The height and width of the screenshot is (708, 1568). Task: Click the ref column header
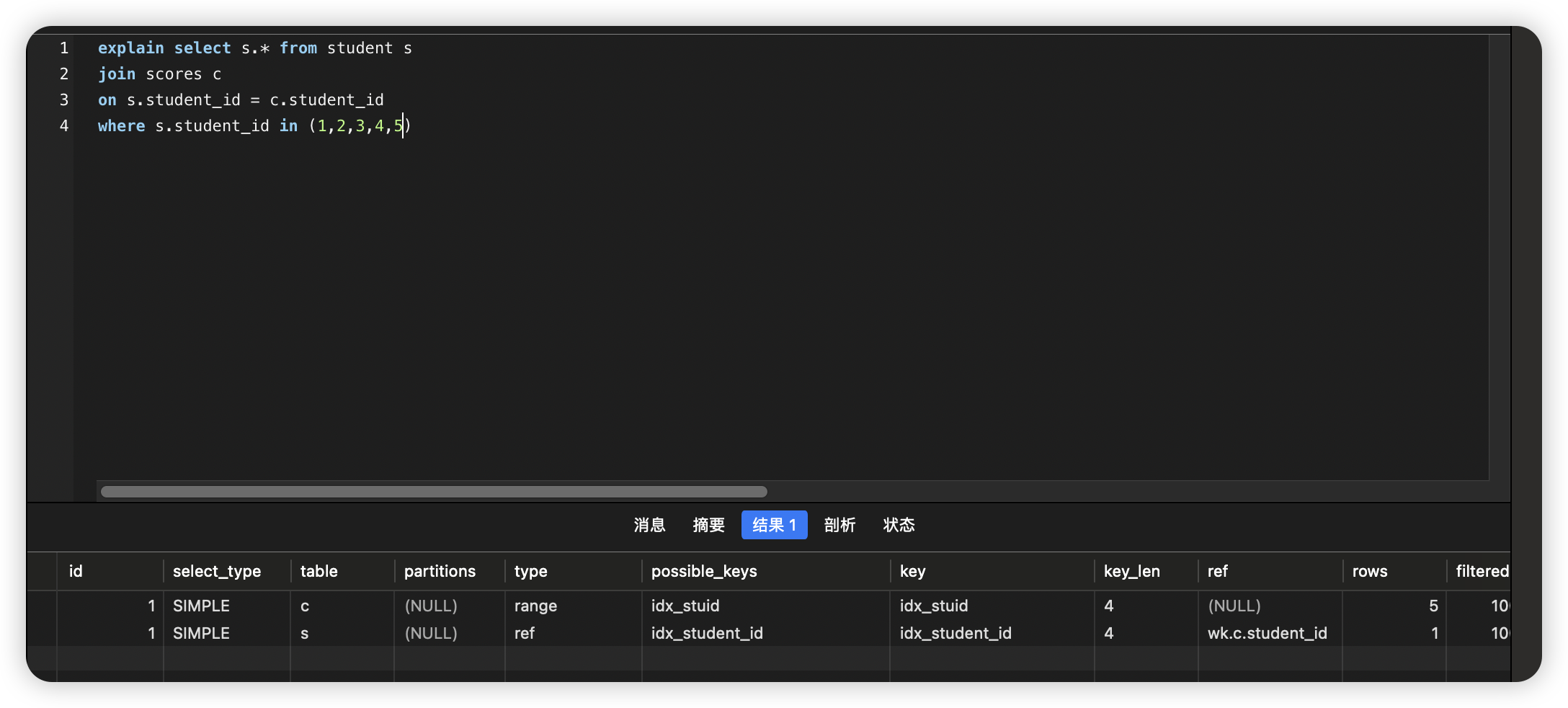click(x=1270, y=571)
